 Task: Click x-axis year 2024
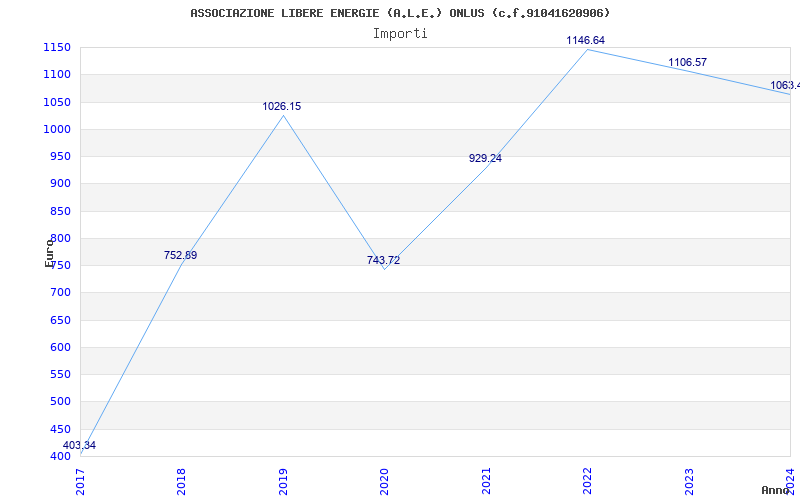pos(790,480)
